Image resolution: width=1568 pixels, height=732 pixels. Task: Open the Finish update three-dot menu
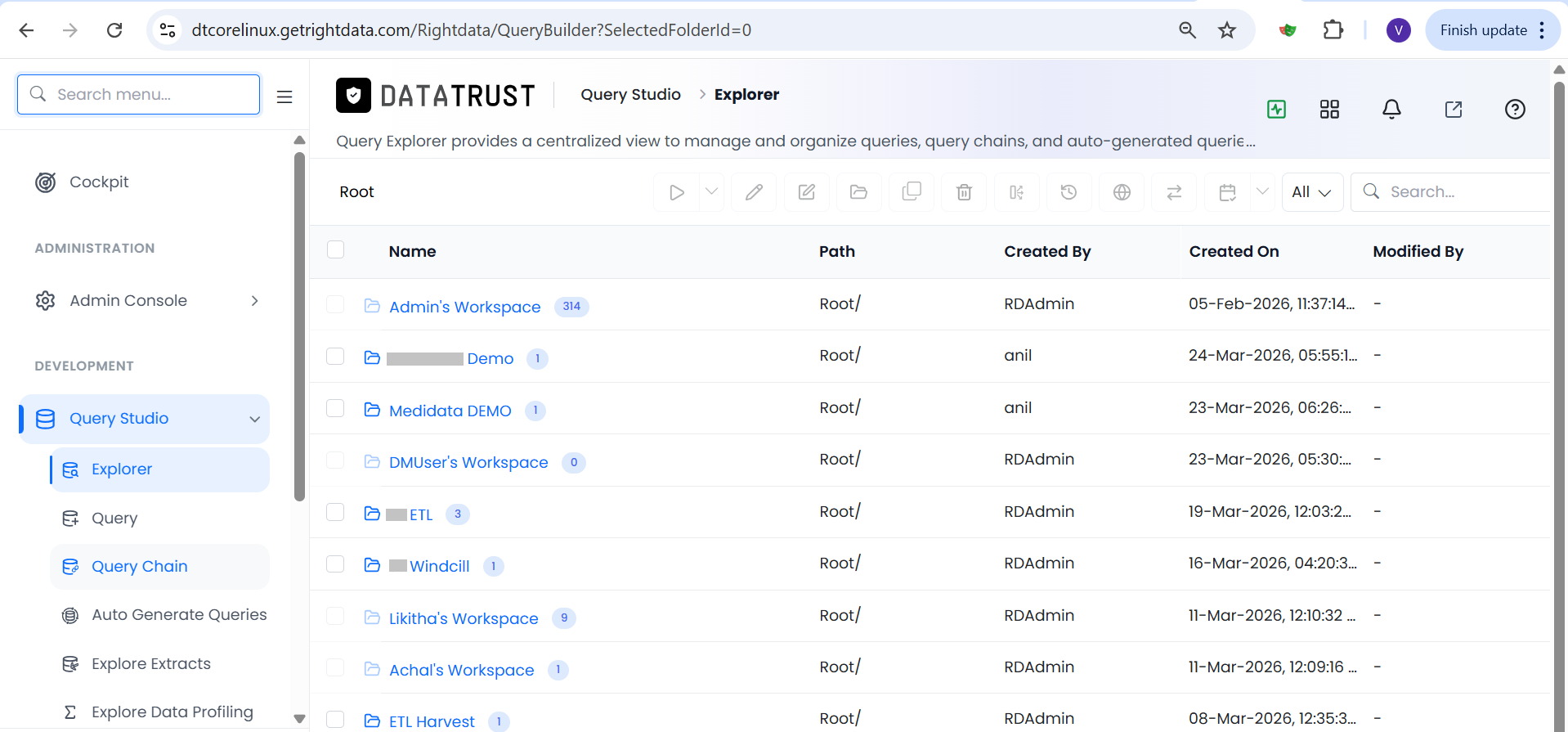tap(1542, 30)
